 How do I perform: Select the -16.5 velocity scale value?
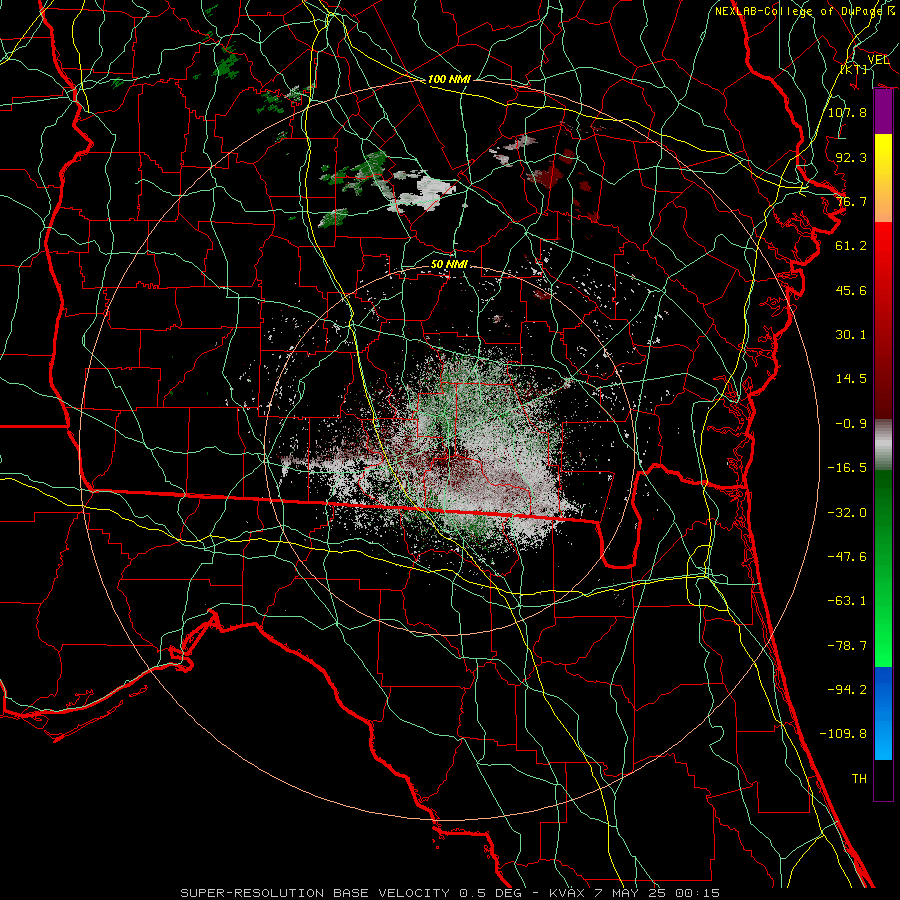point(847,468)
